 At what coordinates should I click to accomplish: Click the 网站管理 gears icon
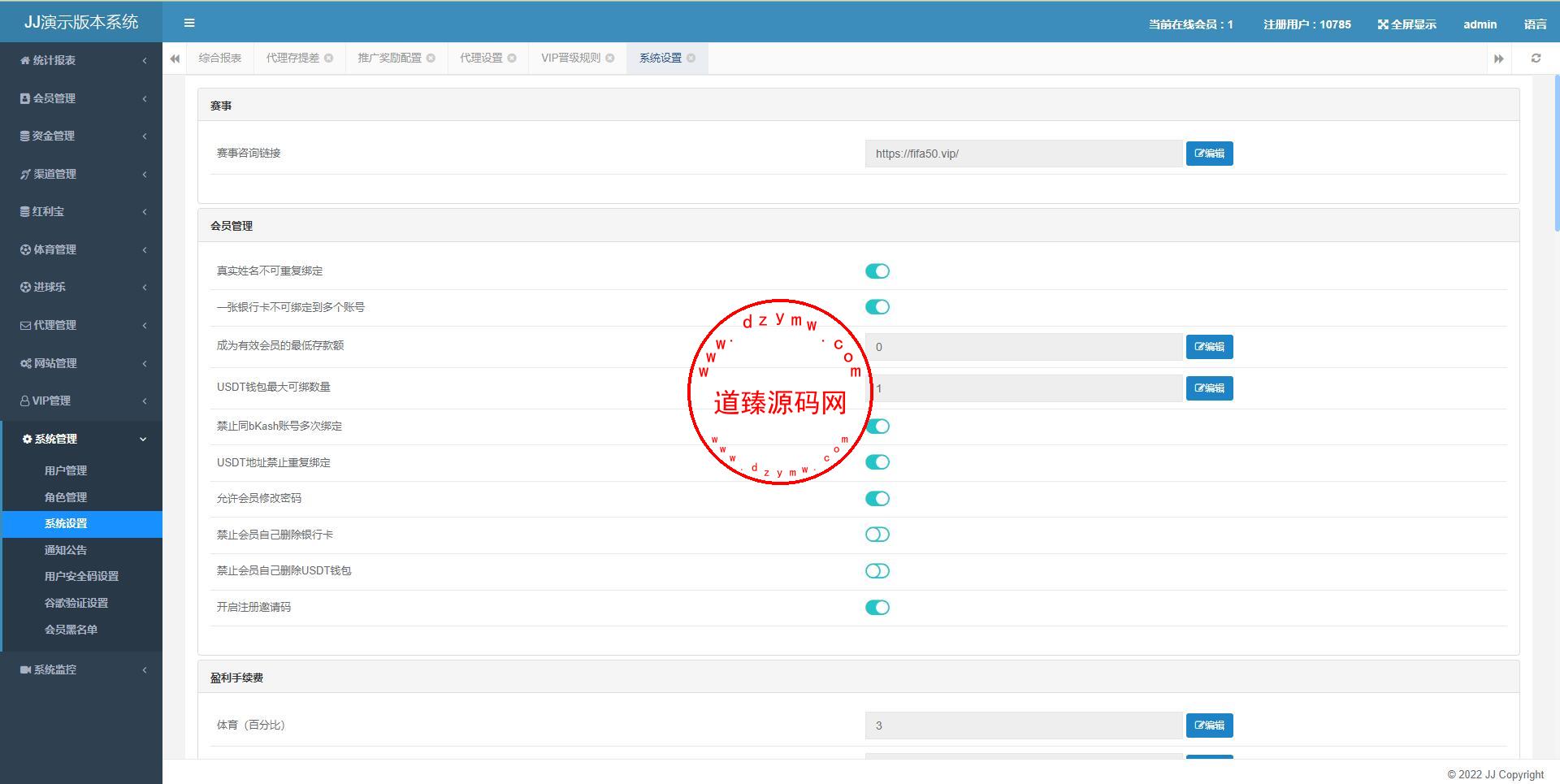(26, 363)
